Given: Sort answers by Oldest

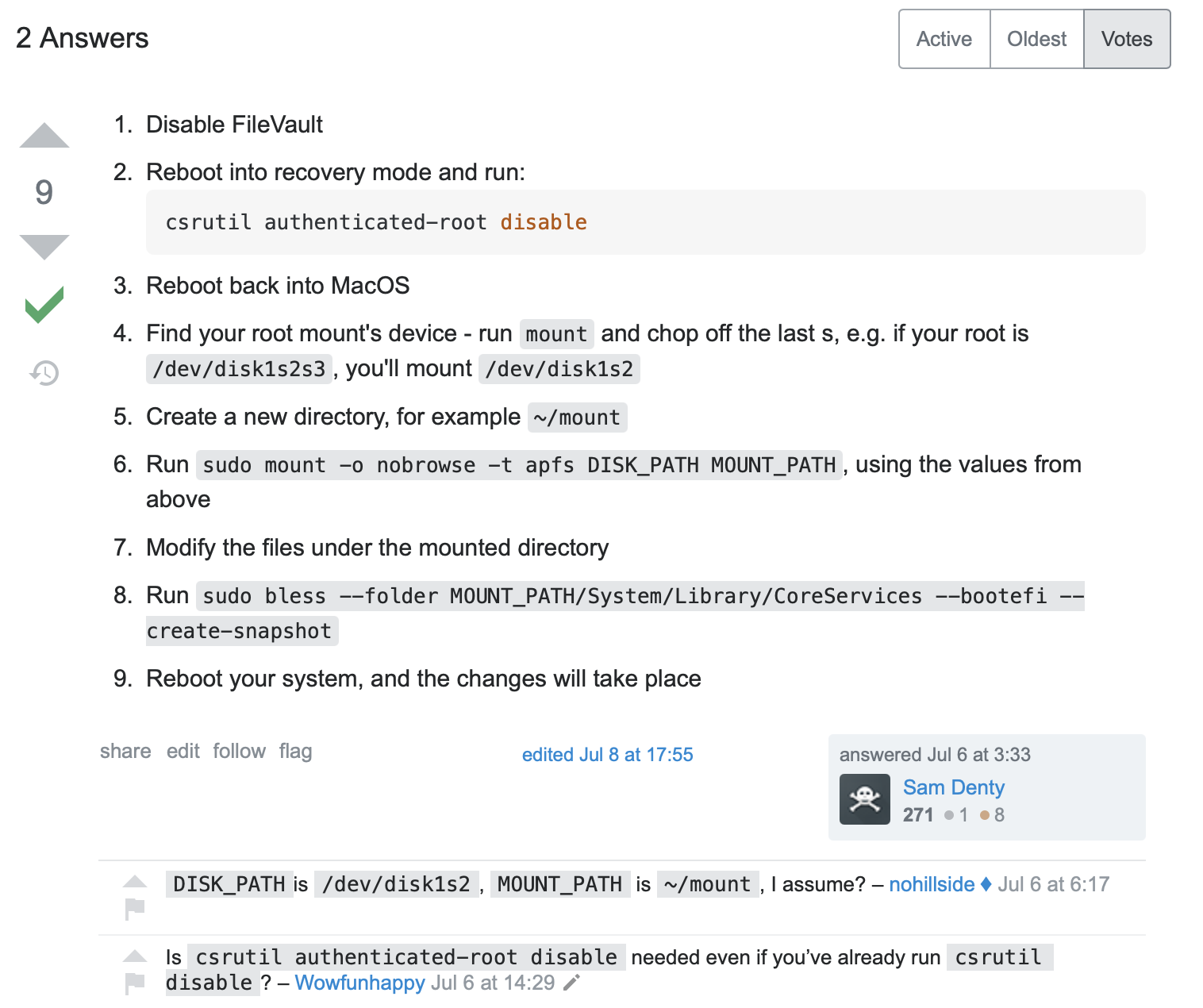Looking at the screenshot, I should pos(1036,39).
